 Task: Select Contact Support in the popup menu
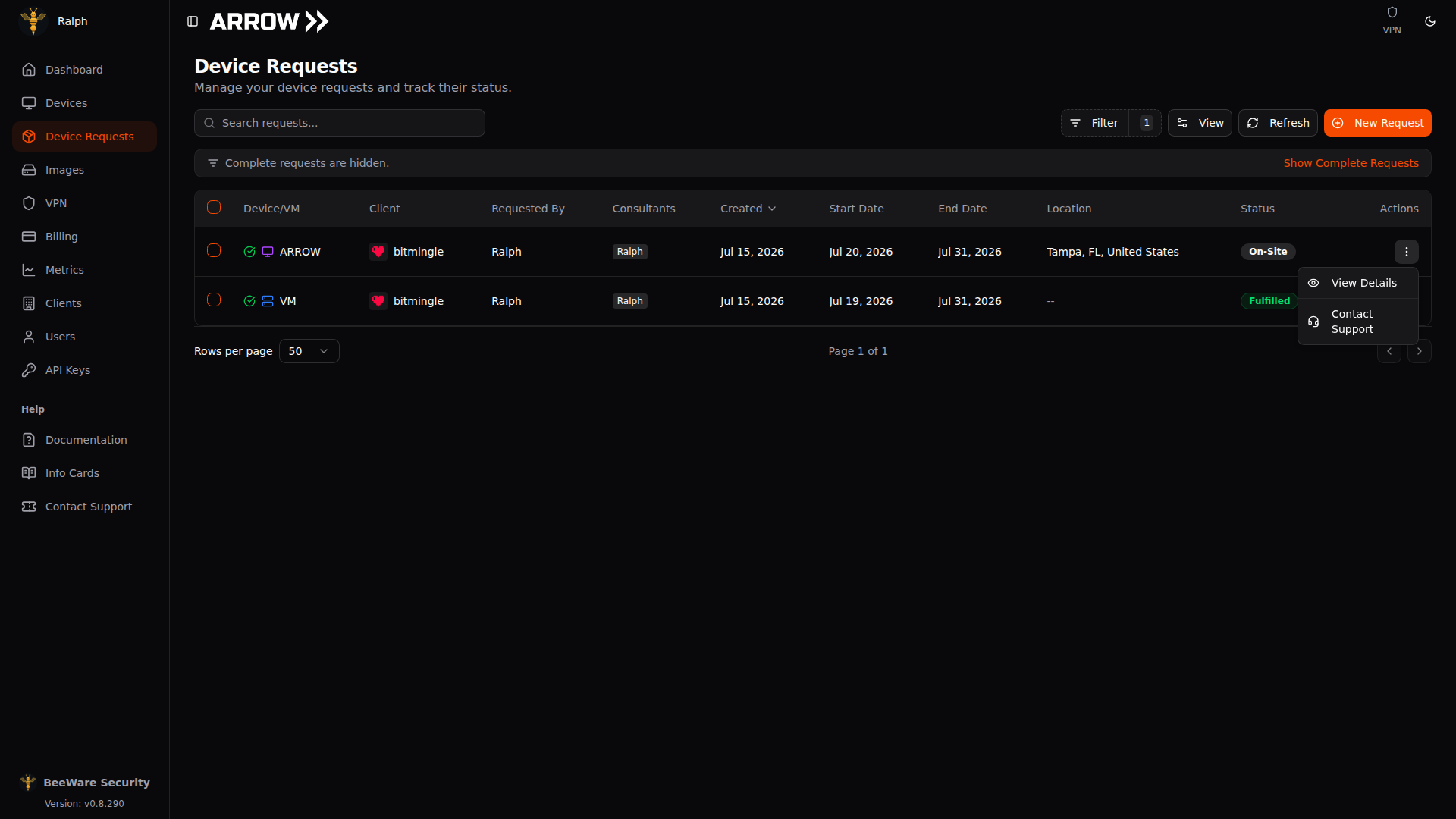coord(1357,322)
